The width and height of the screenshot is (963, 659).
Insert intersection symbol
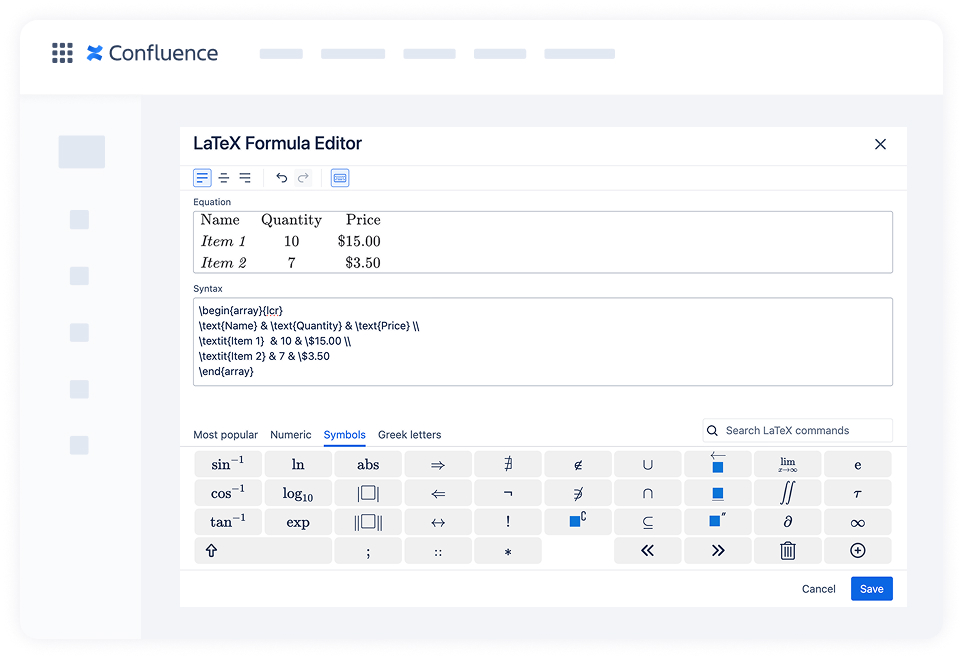648,493
